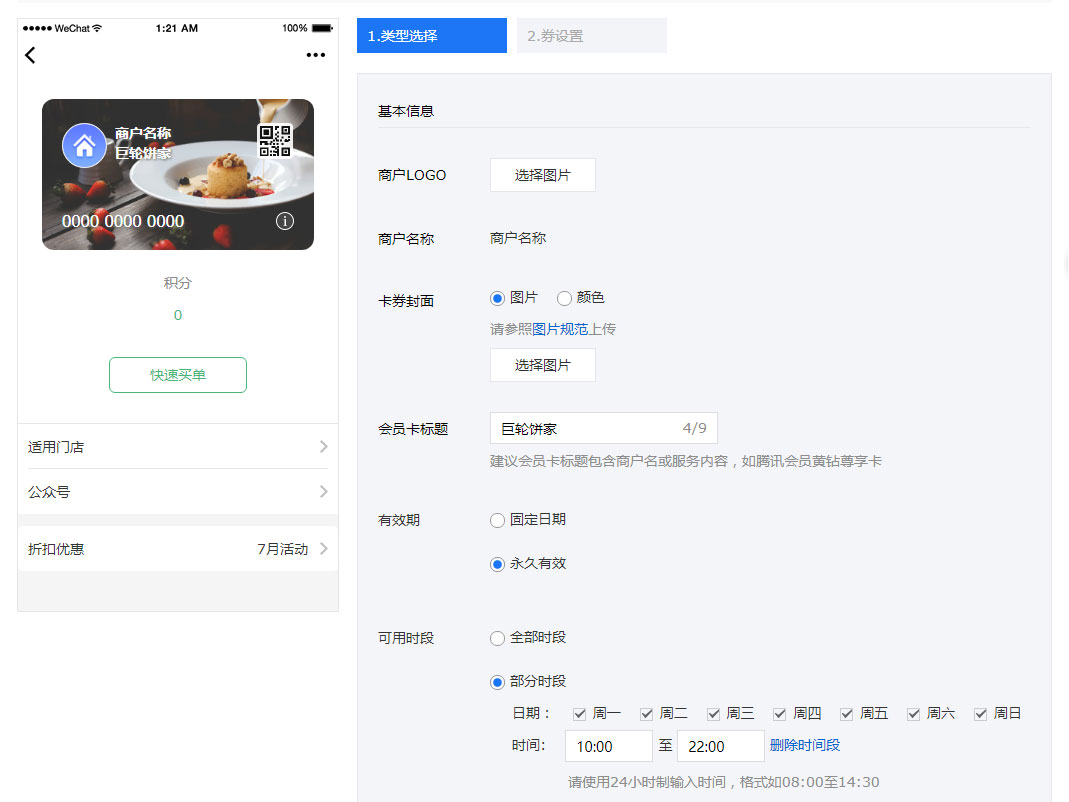Viewport: 1069px width, 802px height.
Task: Open the 折扣优惠 7月活动 row
Action: [x=178, y=549]
